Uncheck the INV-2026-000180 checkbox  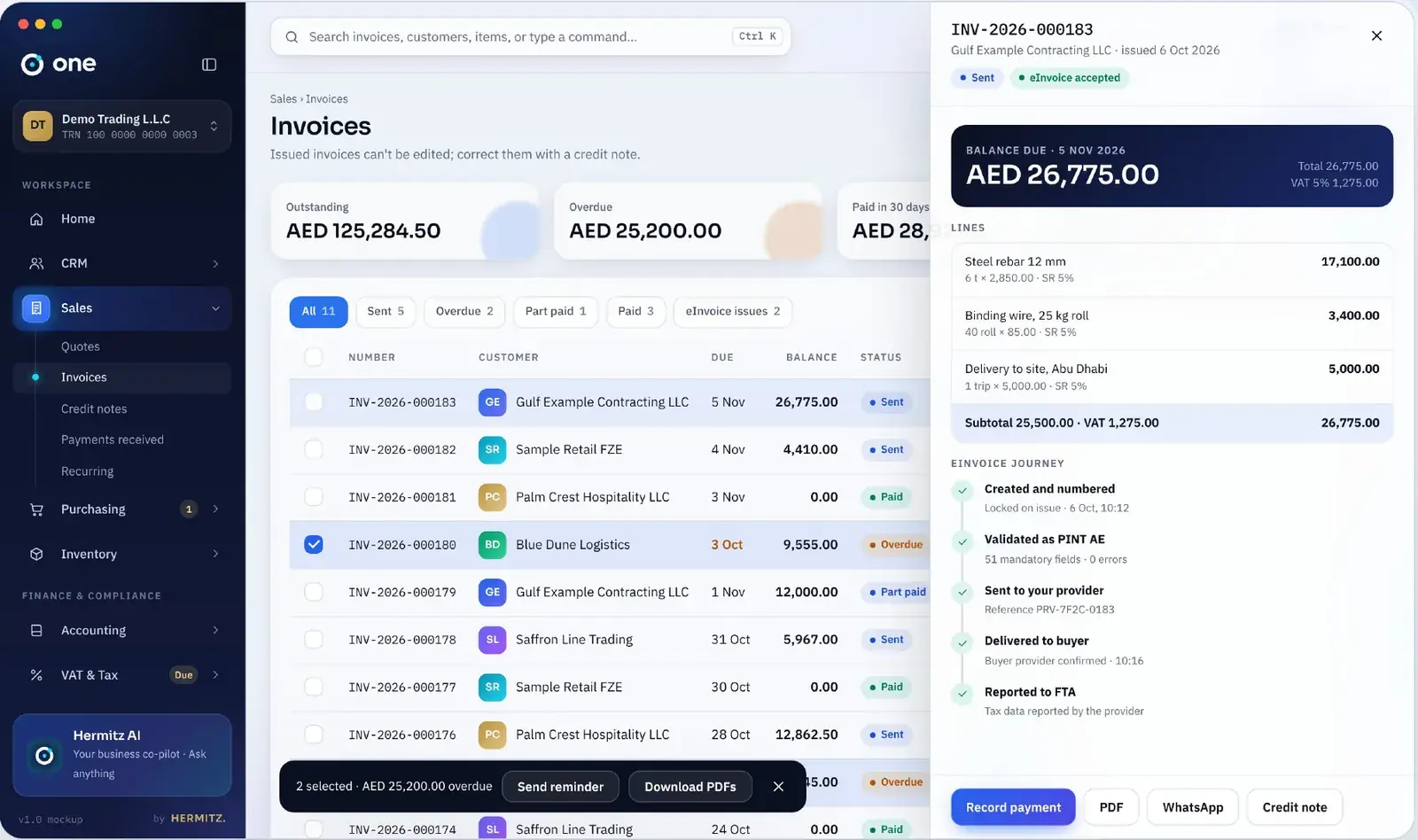[314, 545]
